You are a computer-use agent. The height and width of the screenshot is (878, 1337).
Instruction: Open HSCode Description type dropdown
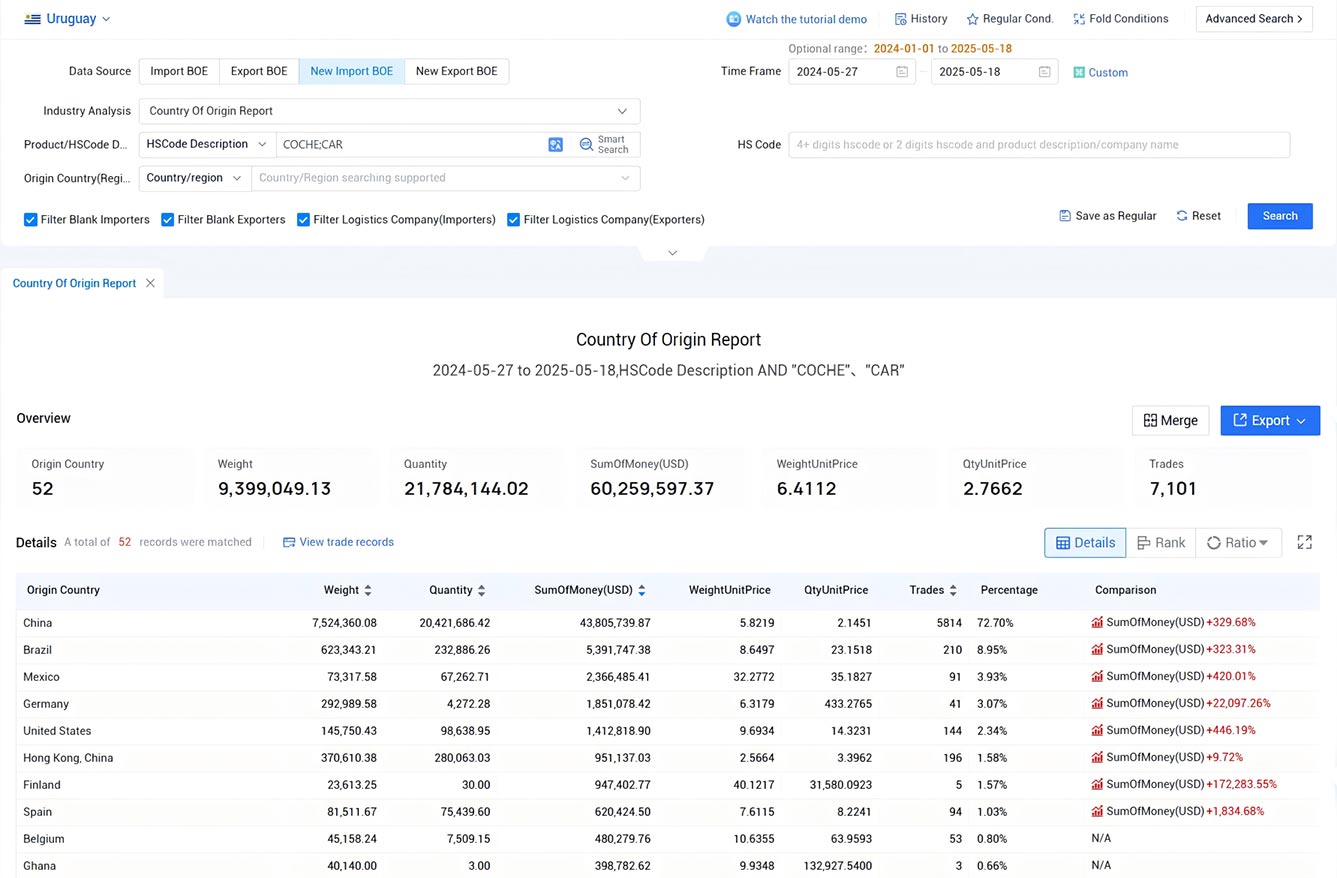click(x=207, y=145)
